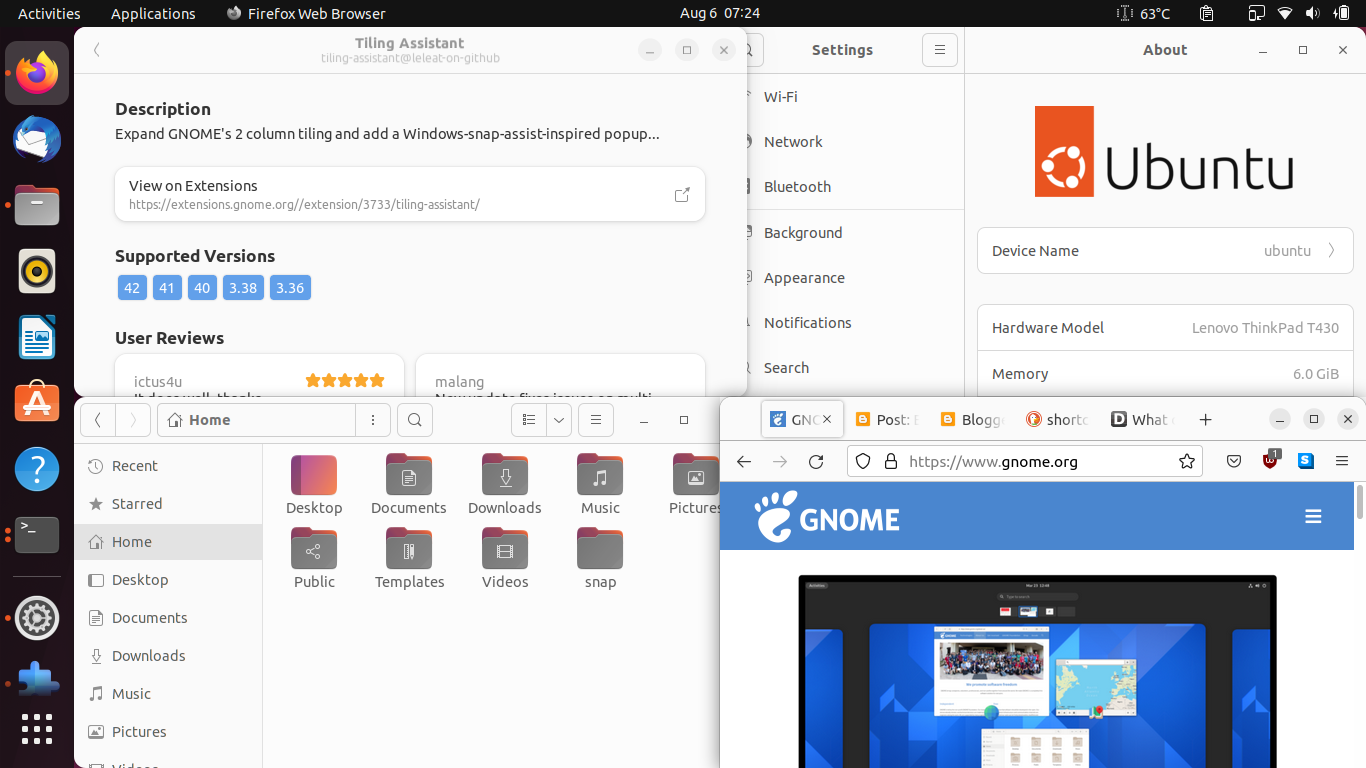This screenshot has width=1366, height=768.
Task: Open Rhythmbox music player in dock
Action: [x=37, y=271]
